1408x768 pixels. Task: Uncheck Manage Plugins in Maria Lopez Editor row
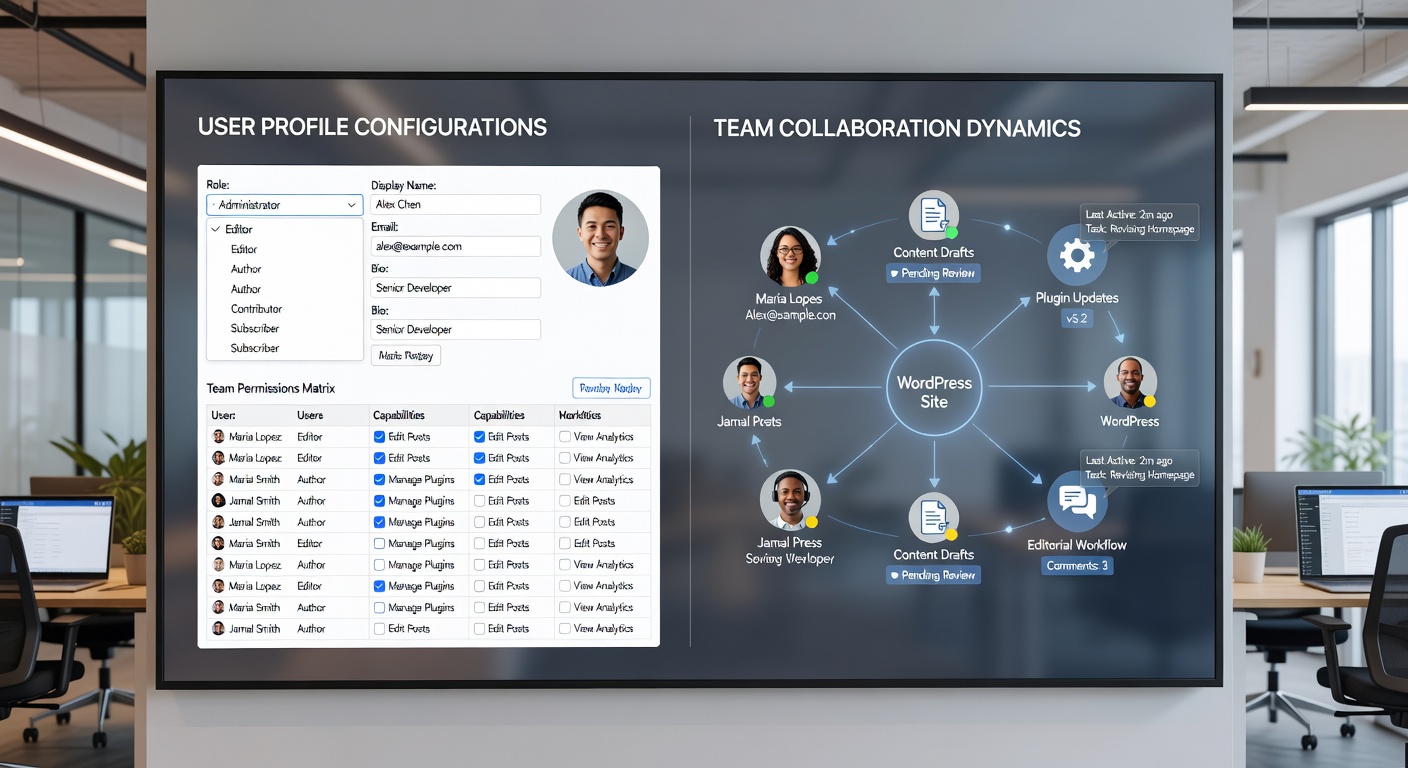(379, 586)
